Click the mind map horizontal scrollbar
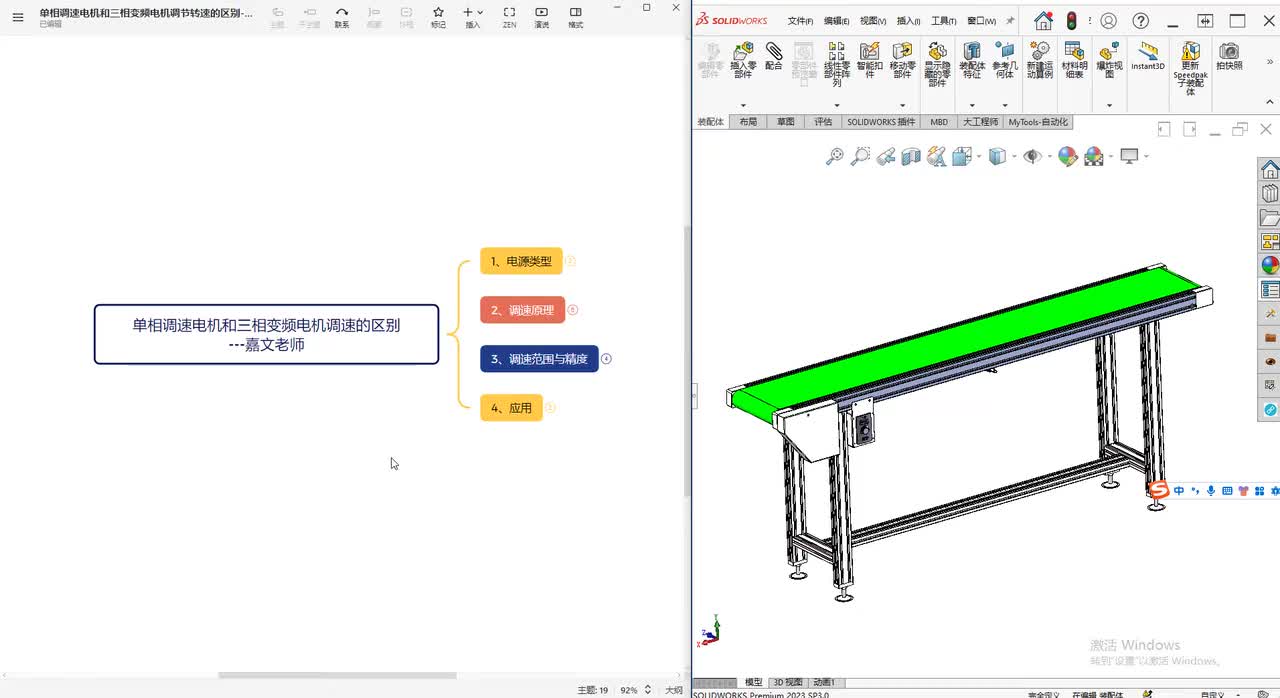 [x=337, y=676]
